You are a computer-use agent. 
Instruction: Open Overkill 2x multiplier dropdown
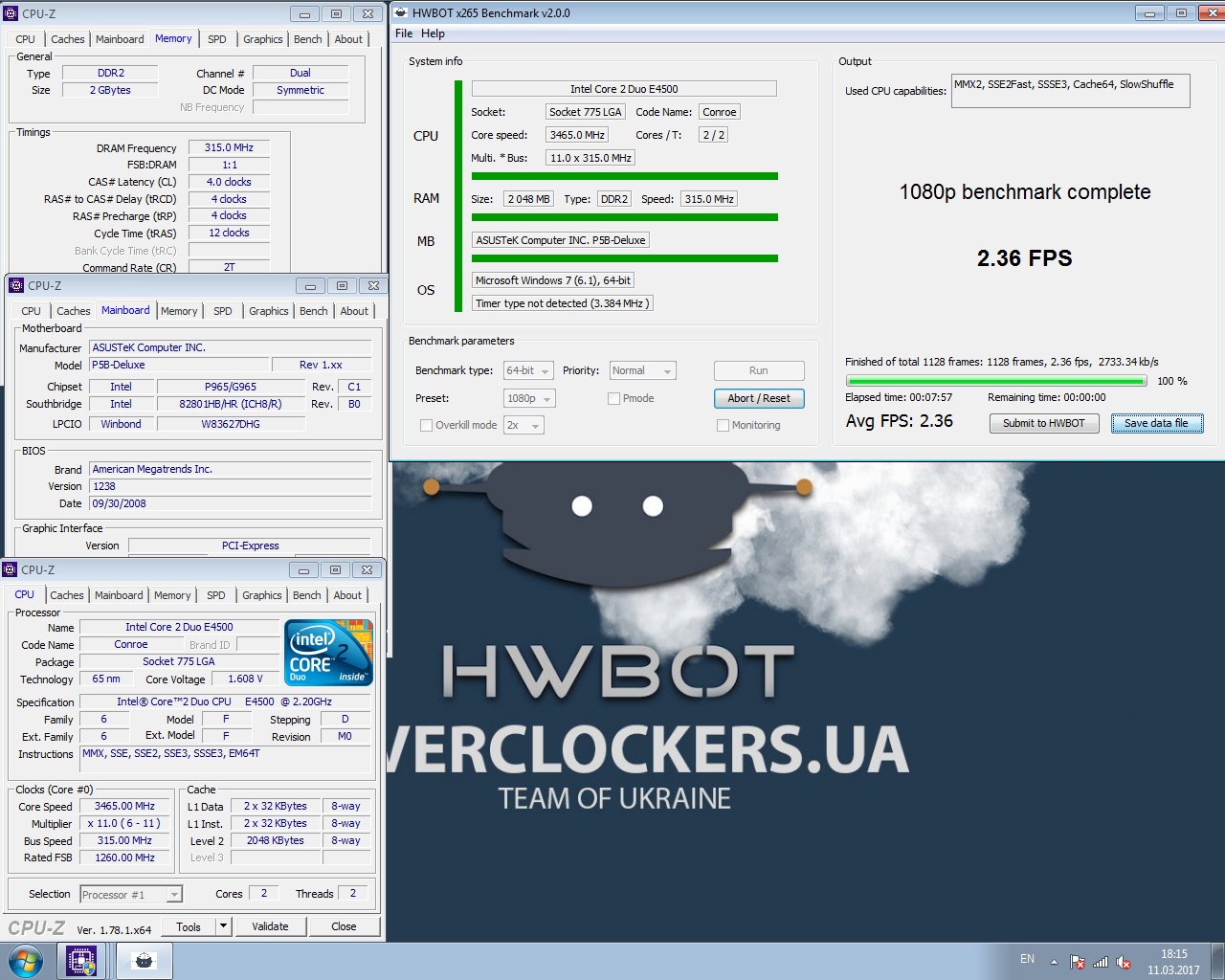pos(523,425)
